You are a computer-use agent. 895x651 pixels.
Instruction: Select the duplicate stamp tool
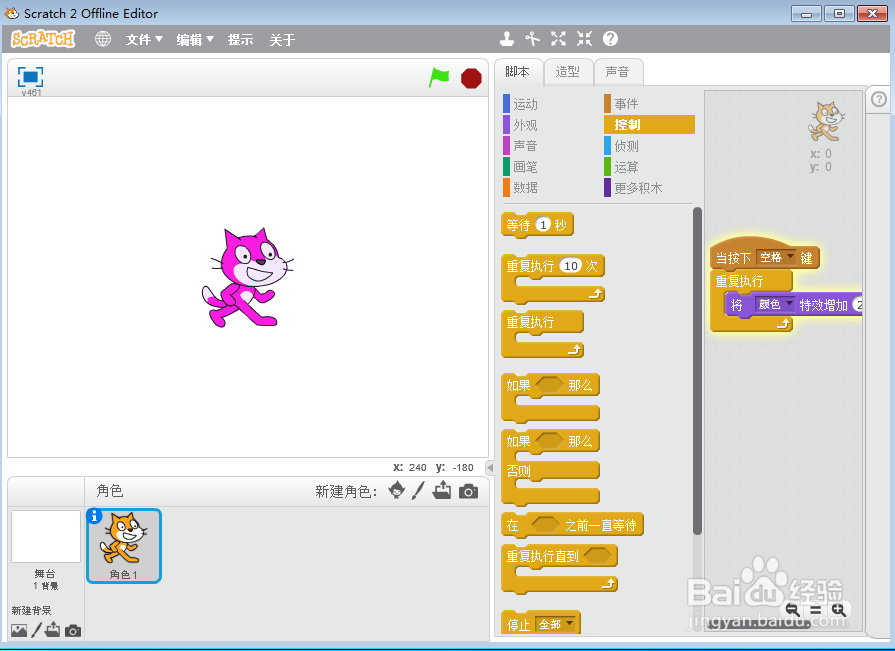pos(506,39)
